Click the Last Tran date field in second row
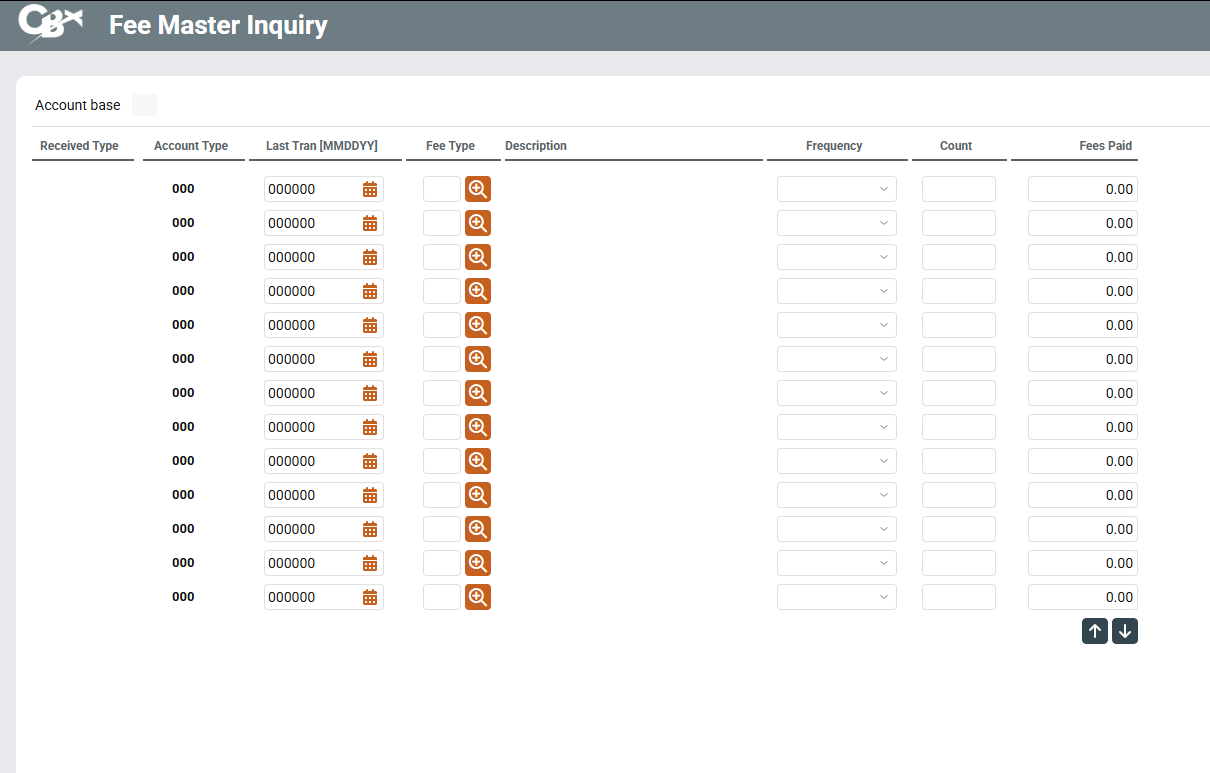This screenshot has width=1210, height=773. pyautogui.click(x=311, y=223)
